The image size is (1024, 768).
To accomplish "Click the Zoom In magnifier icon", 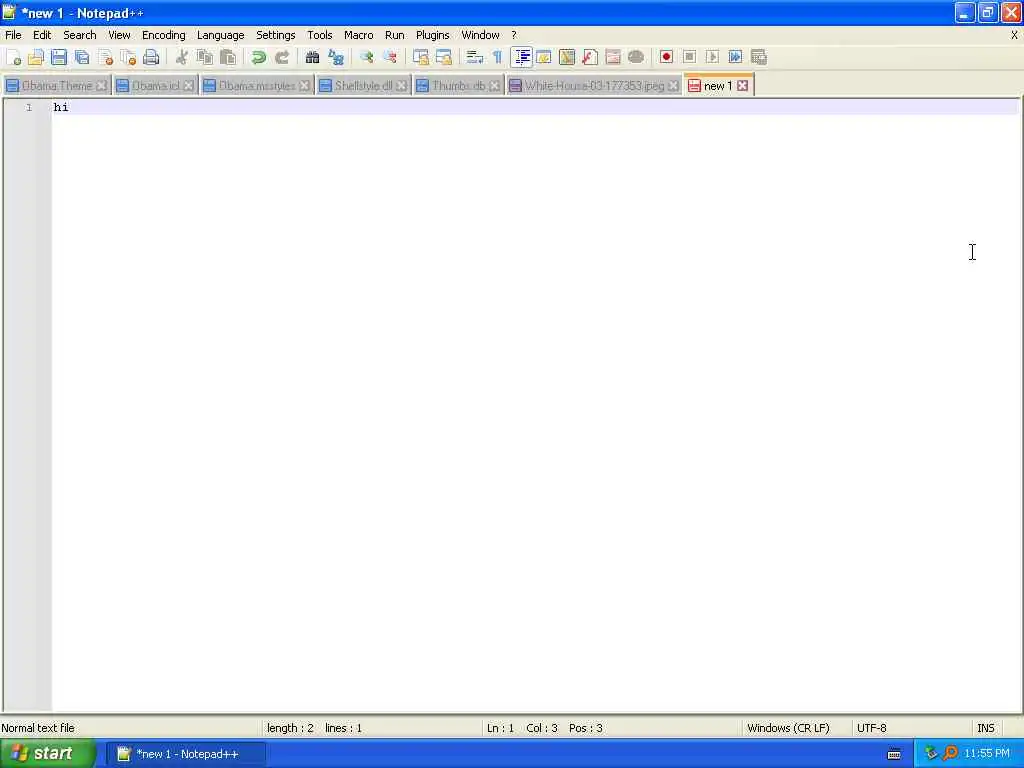I will pyautogui.click(x=366, y=57).
